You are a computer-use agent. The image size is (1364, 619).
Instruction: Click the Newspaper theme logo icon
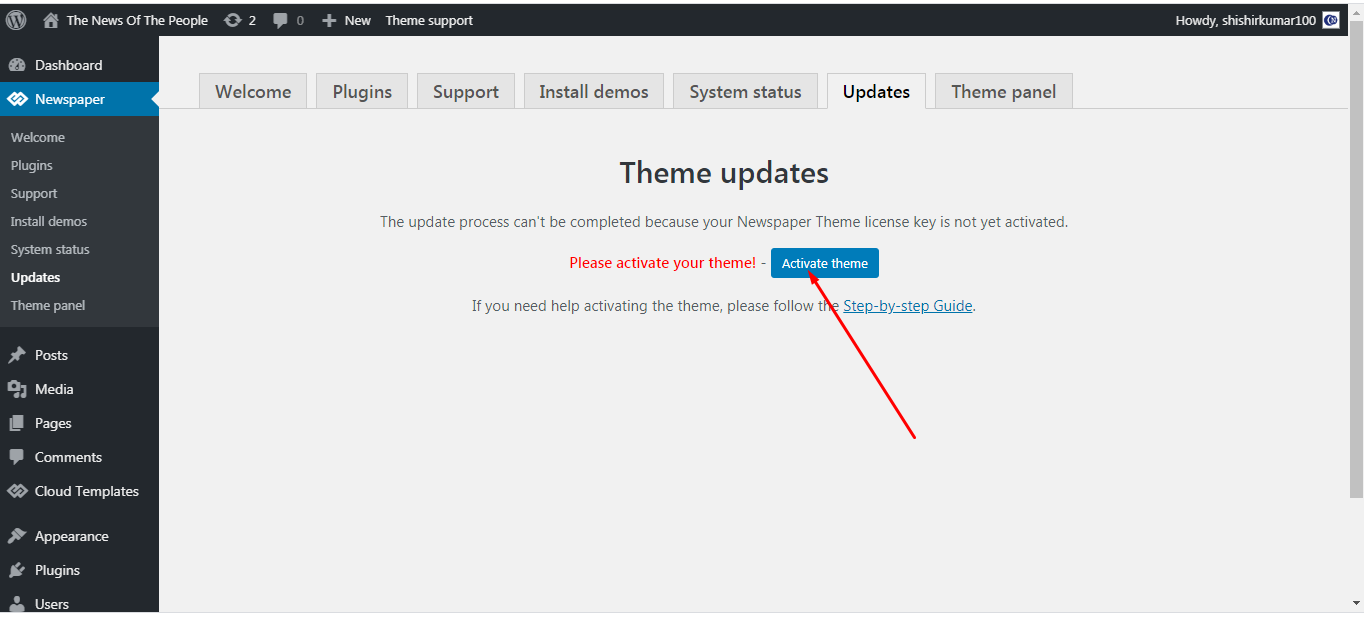click(x=17, y=99)
